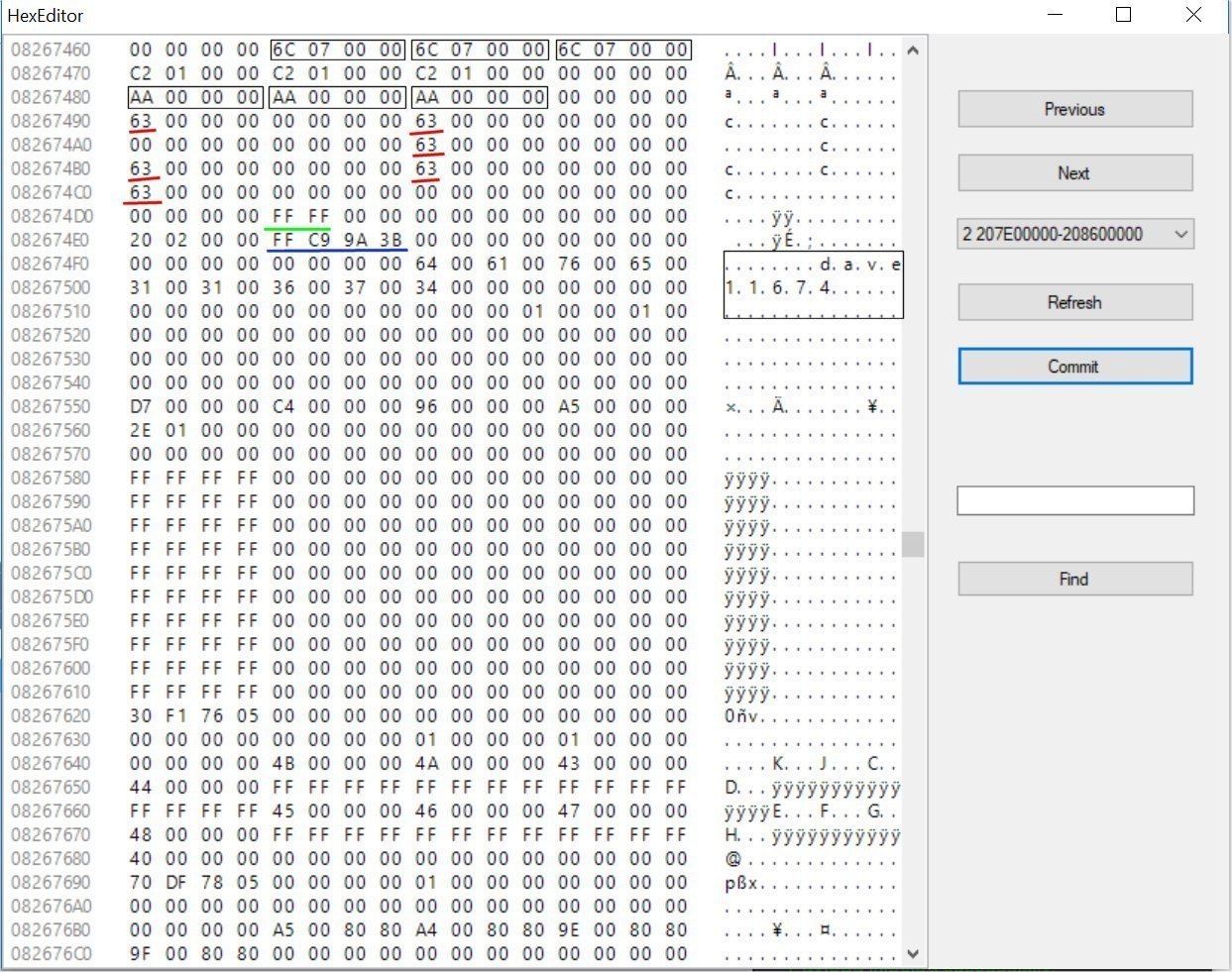Click byte 9F in row 082676C0
This screenshot has width=1232, height=972.
pyautogui.click(x=141, y=953)
